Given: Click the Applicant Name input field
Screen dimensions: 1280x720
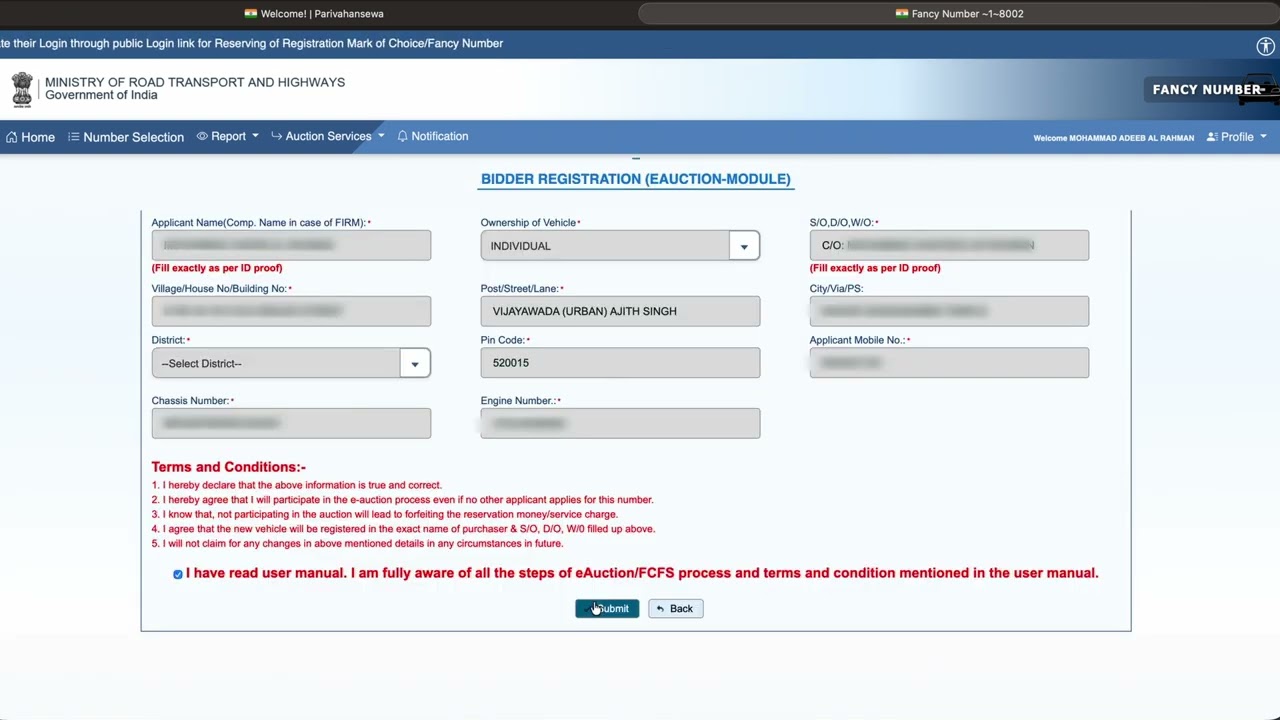Looking at the screenshot, I should pyautogui.click(x=291, y=245).
